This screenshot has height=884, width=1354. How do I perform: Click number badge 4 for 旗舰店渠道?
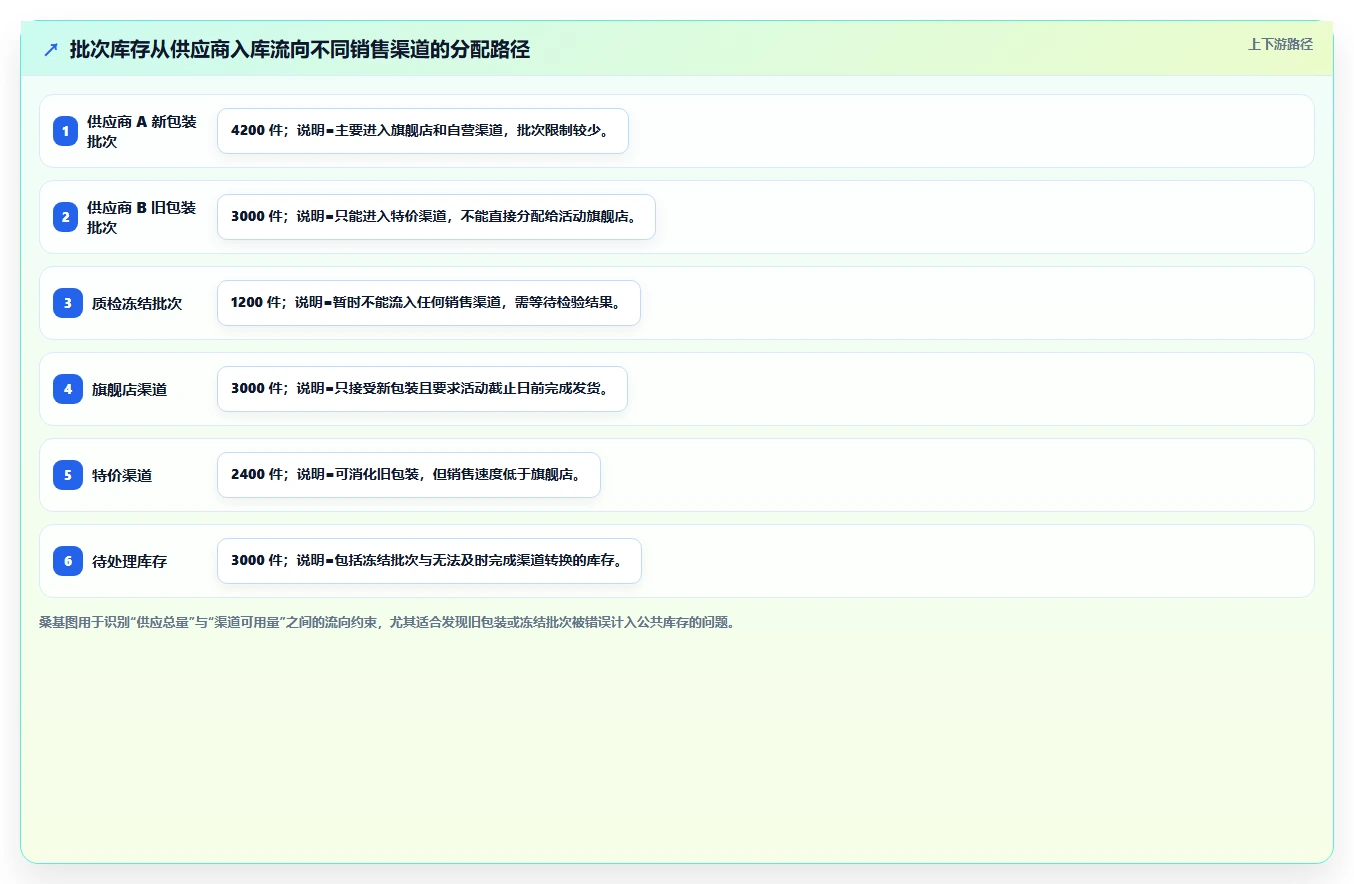point(66,389)
